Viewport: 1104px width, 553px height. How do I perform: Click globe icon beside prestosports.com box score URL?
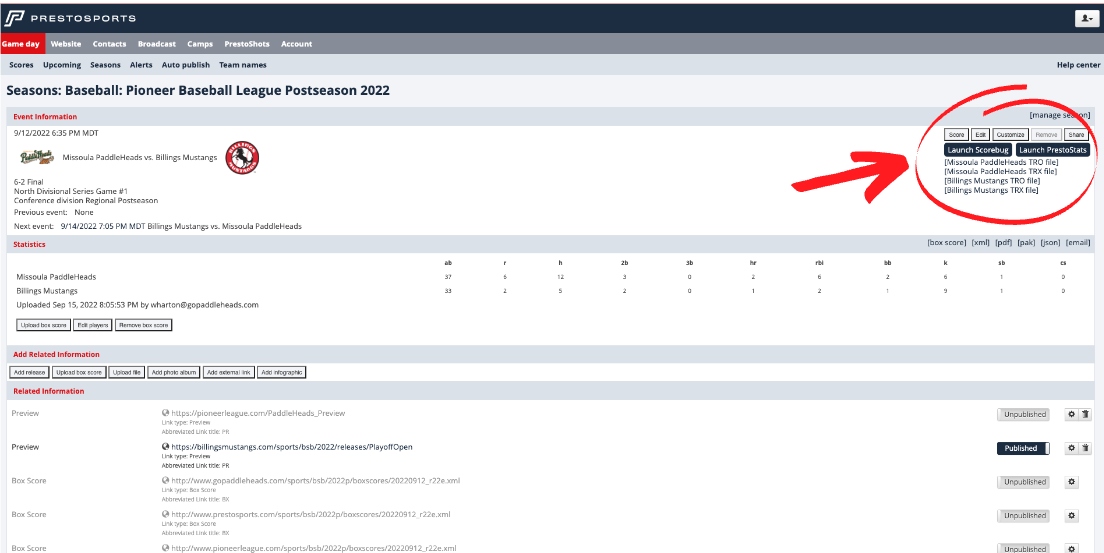[x=165, y=514]
